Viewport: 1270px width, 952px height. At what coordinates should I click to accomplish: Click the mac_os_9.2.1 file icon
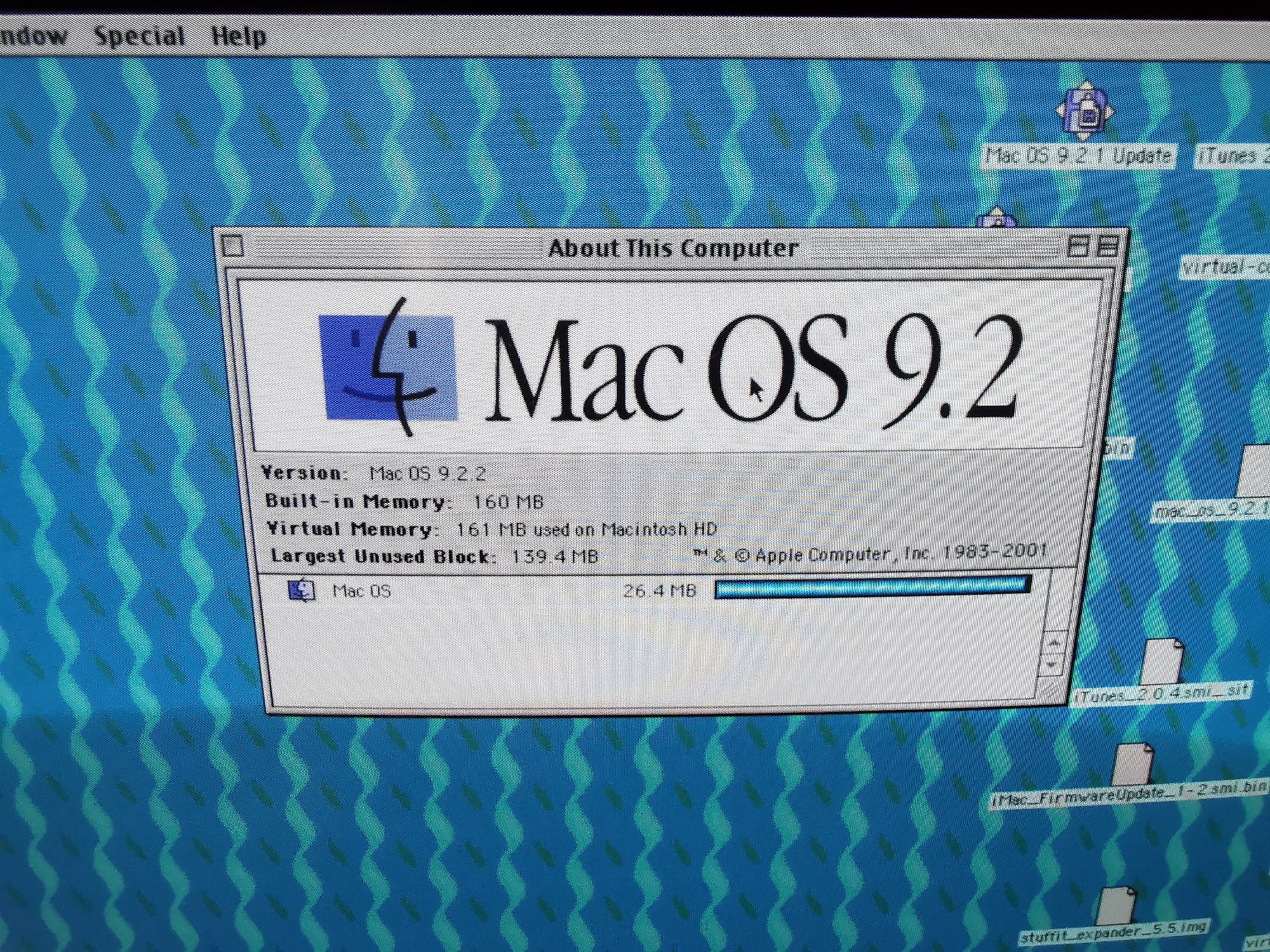click(x=1254, y=471)
